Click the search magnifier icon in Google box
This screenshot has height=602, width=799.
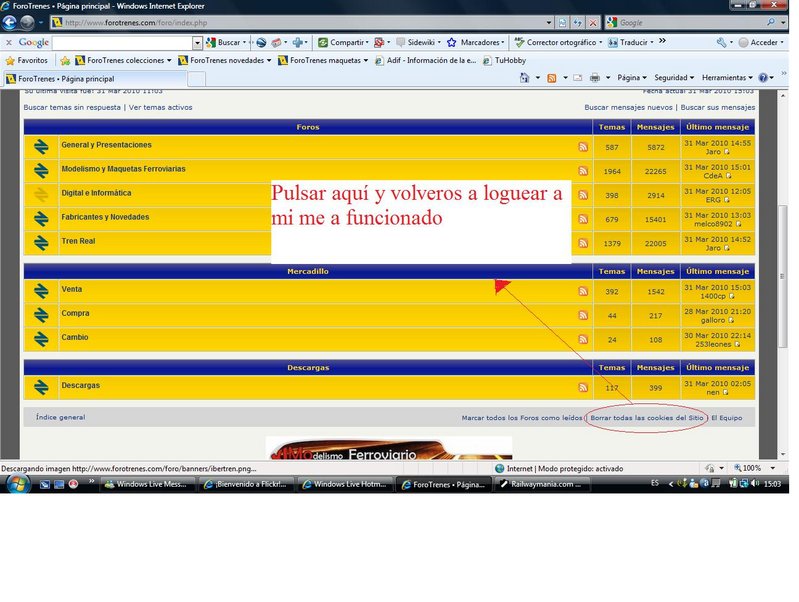(770, 22)
